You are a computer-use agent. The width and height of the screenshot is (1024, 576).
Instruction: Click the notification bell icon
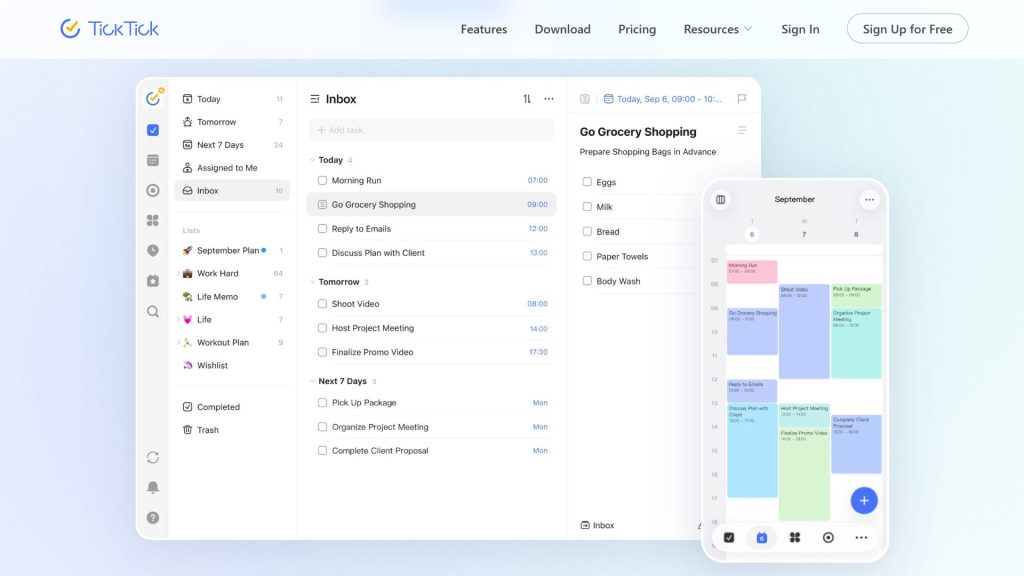click(x=153, y=487)
